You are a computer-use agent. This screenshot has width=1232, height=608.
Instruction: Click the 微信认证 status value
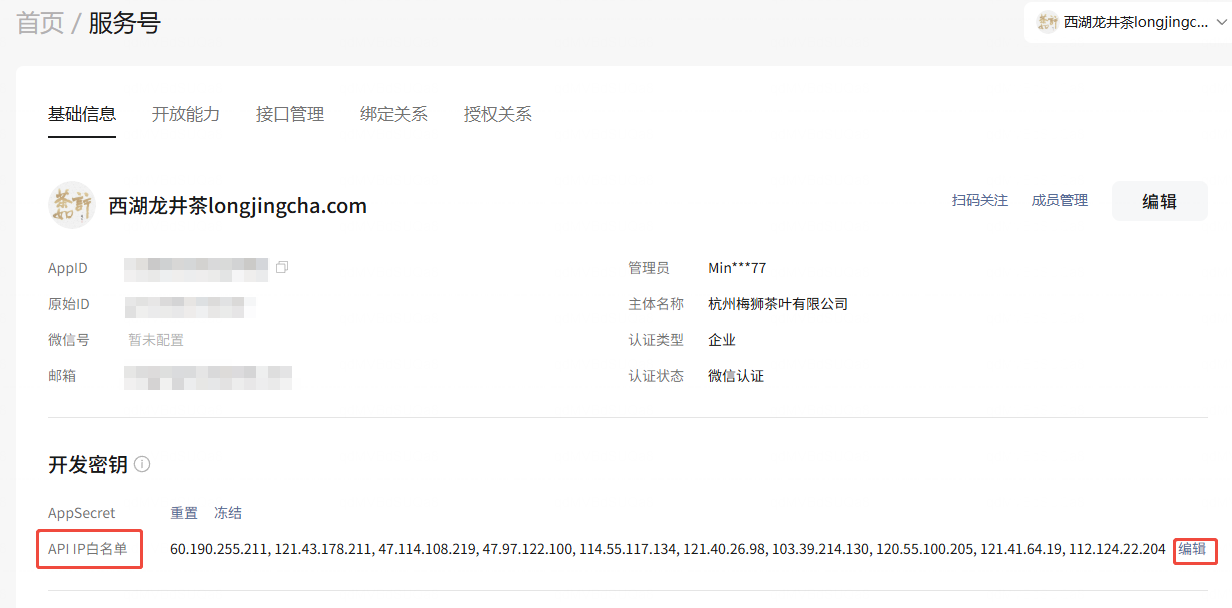(x=736, y=376)
